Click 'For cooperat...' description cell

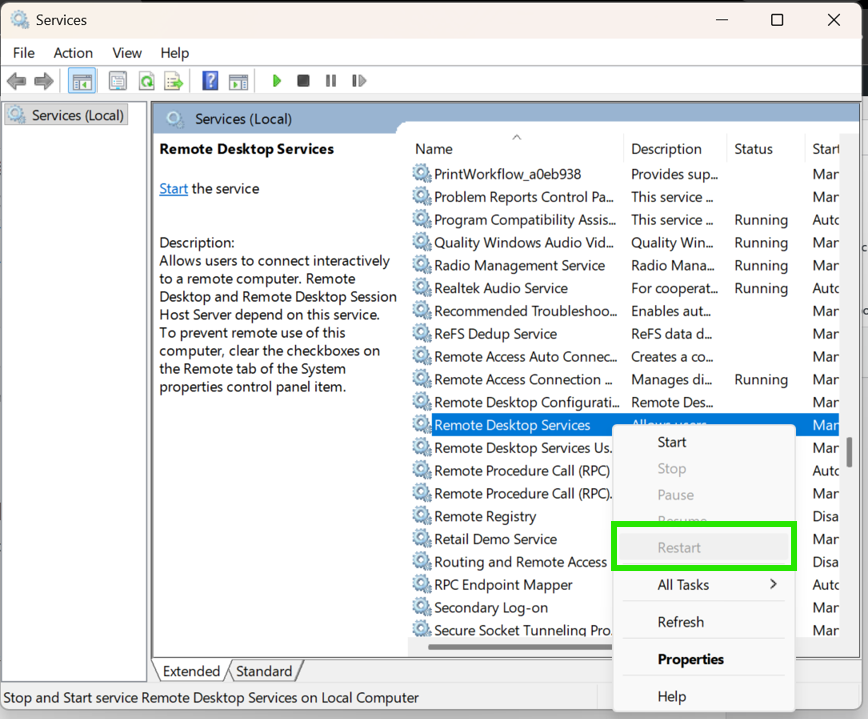(x=674, y=288)
